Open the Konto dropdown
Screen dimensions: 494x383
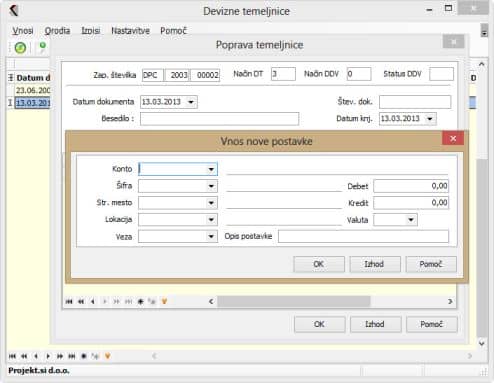coord(211,169)
